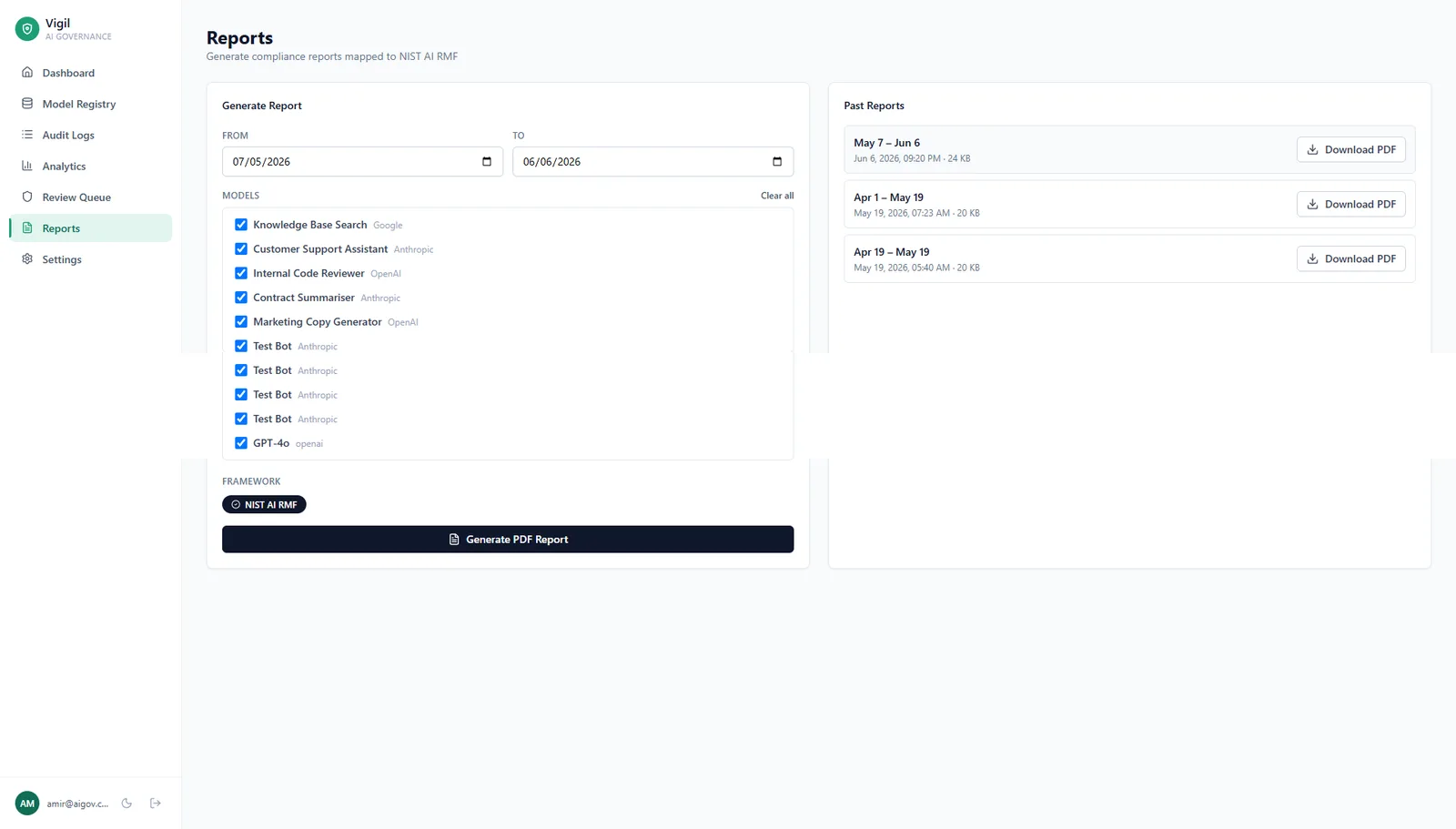The width and height of the screenshot is (1456, 829).
Task: Click Generate PDF Report button
Action: [508, 540]
